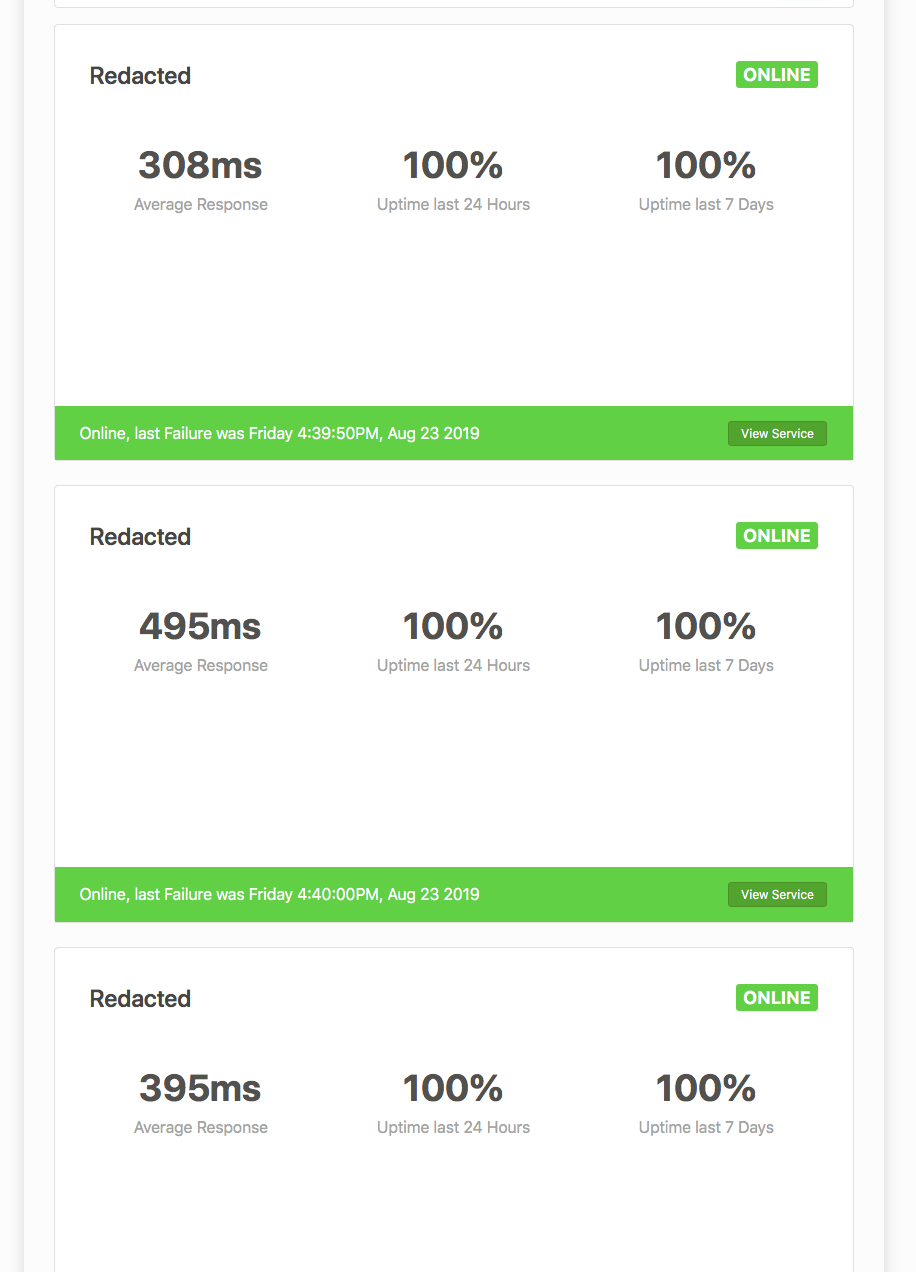Image resolution: width=916 pixels, height=1272 pixels.
Task: Click the 100% Uptime last 7 Days on second card
Action: [706, 626]
